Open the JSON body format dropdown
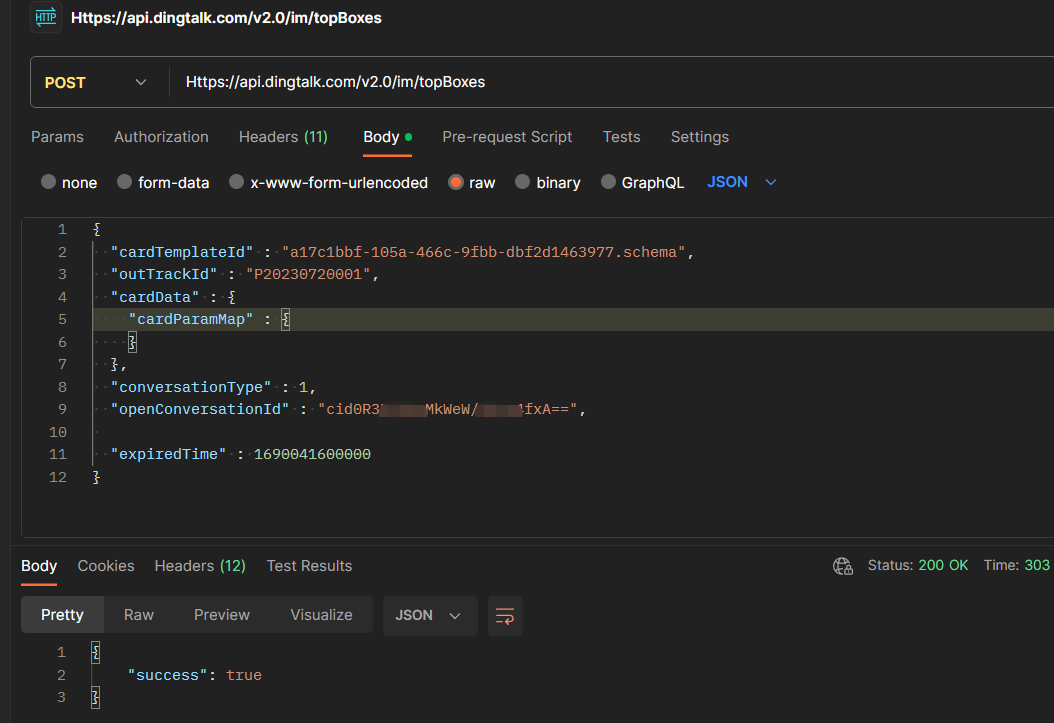 pyautogui.click(x=741, y=182)
